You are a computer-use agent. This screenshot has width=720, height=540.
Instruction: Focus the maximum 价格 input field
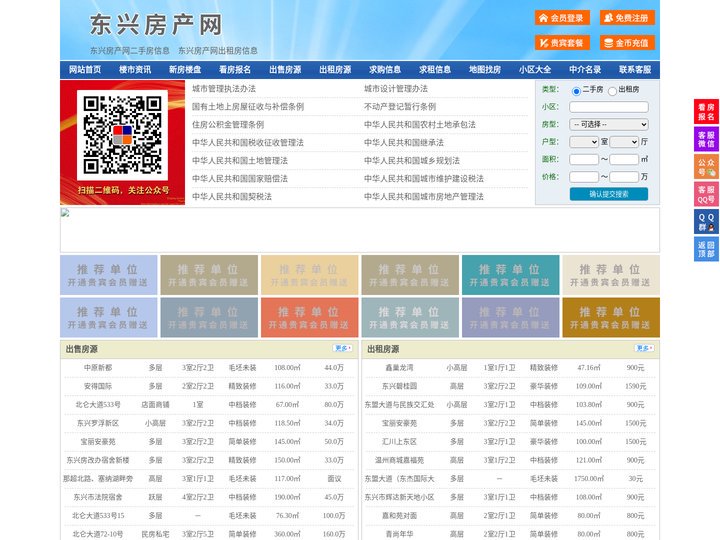624,177
